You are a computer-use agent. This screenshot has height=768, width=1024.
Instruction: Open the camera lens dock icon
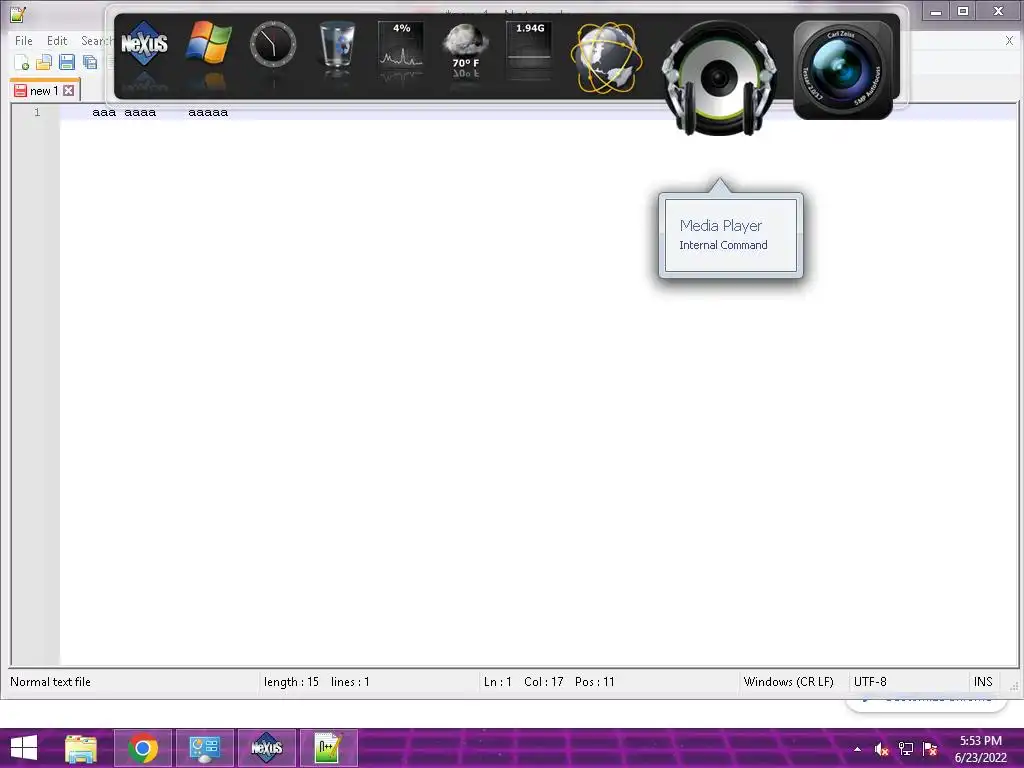click(x=842, y=70)
